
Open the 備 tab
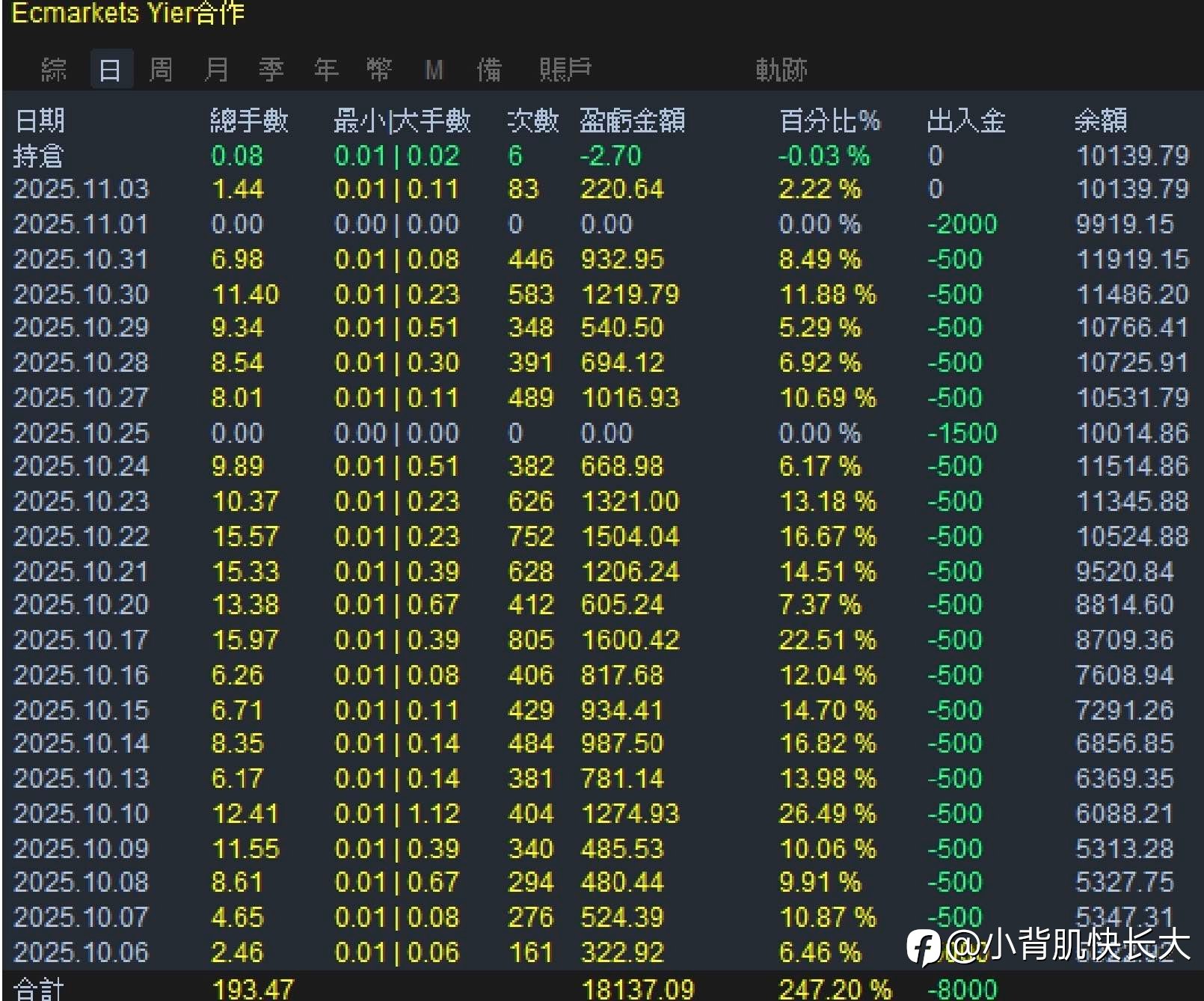coord(489,70)
